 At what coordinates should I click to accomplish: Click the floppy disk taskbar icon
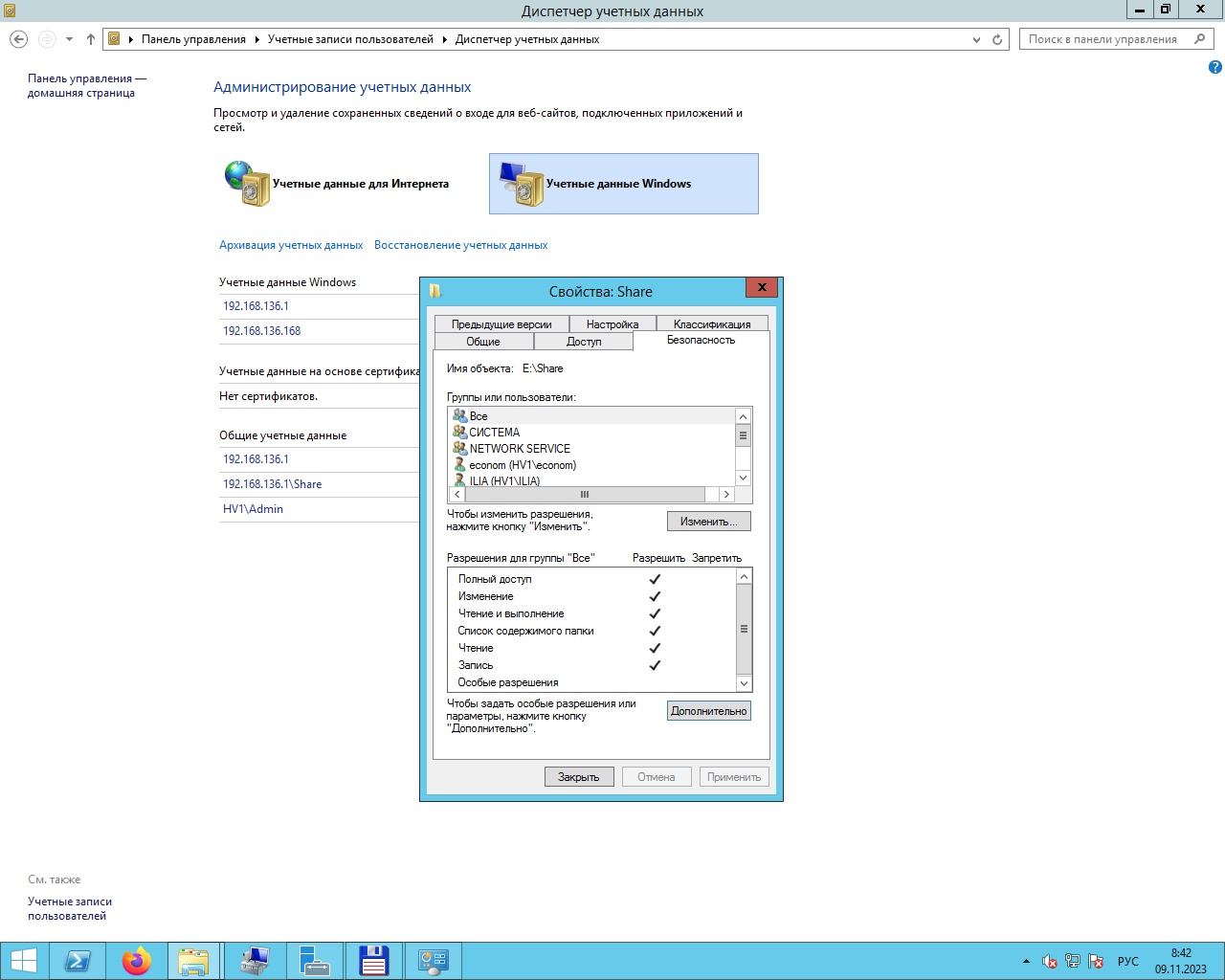(x=373, y=961)
